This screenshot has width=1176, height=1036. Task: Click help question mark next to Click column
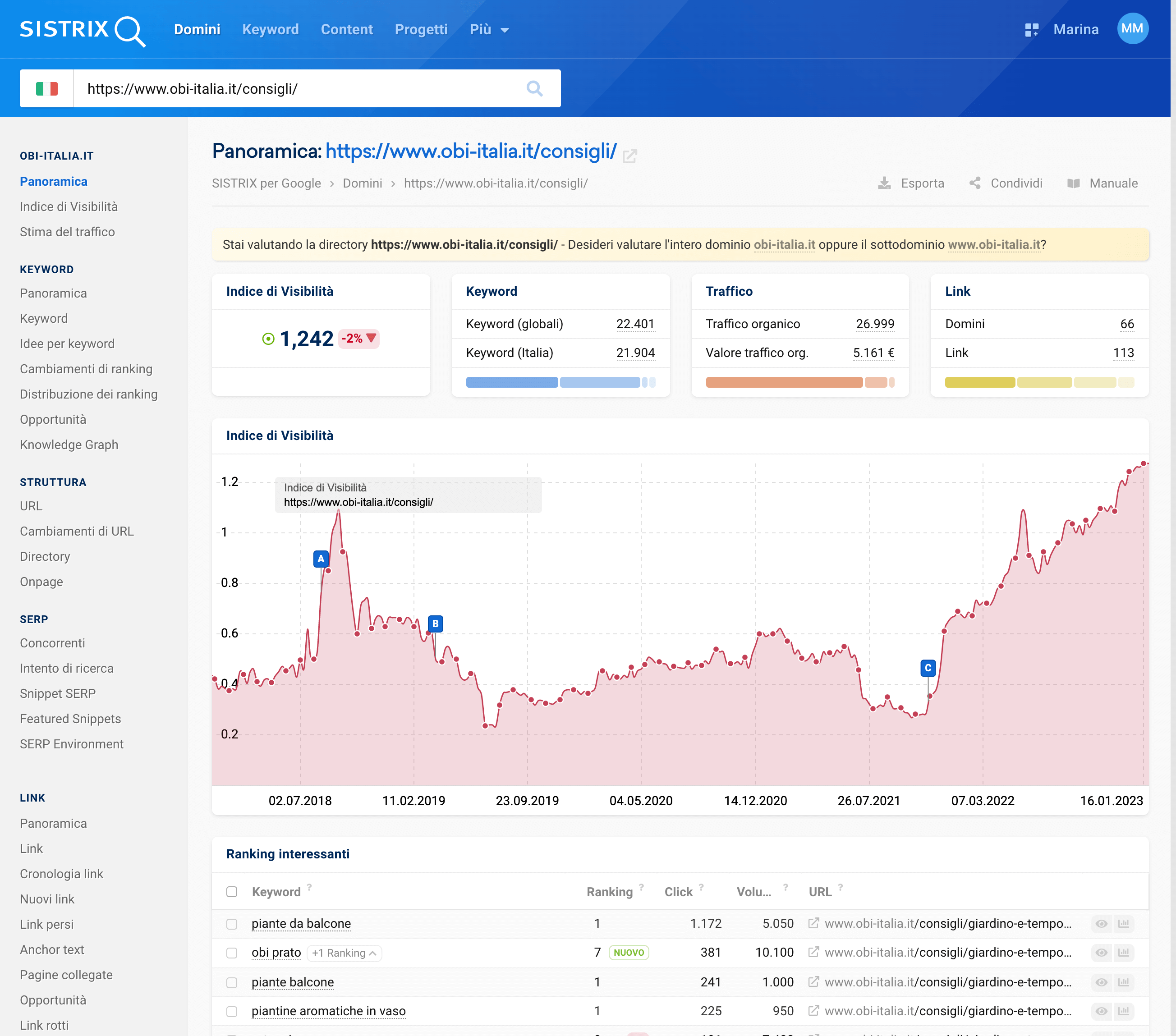(x=701, y=887)
